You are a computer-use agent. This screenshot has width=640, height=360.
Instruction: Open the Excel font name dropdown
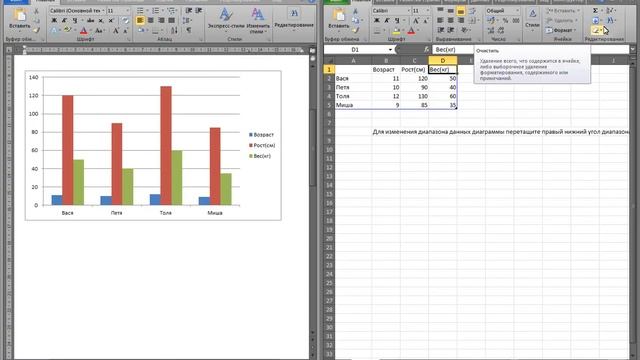click(x=408, y=11)
